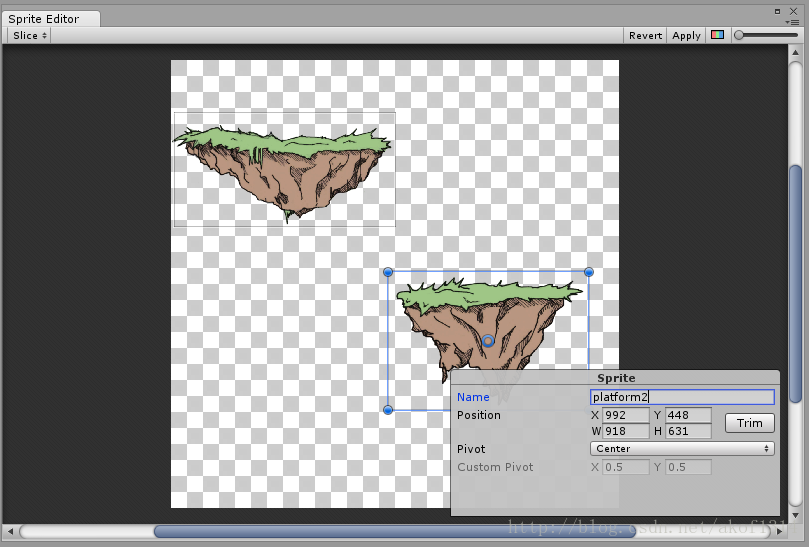Click the bottom-left selection handle of platform2
The width and height of the screenshot is (809, 547).
(388, 410)
